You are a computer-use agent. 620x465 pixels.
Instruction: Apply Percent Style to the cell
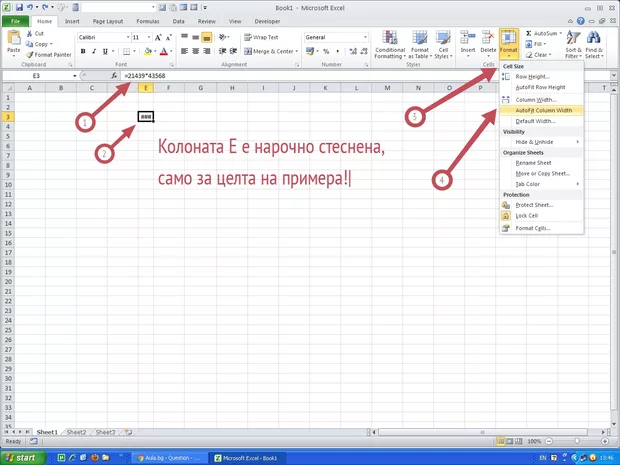[326, 51]
